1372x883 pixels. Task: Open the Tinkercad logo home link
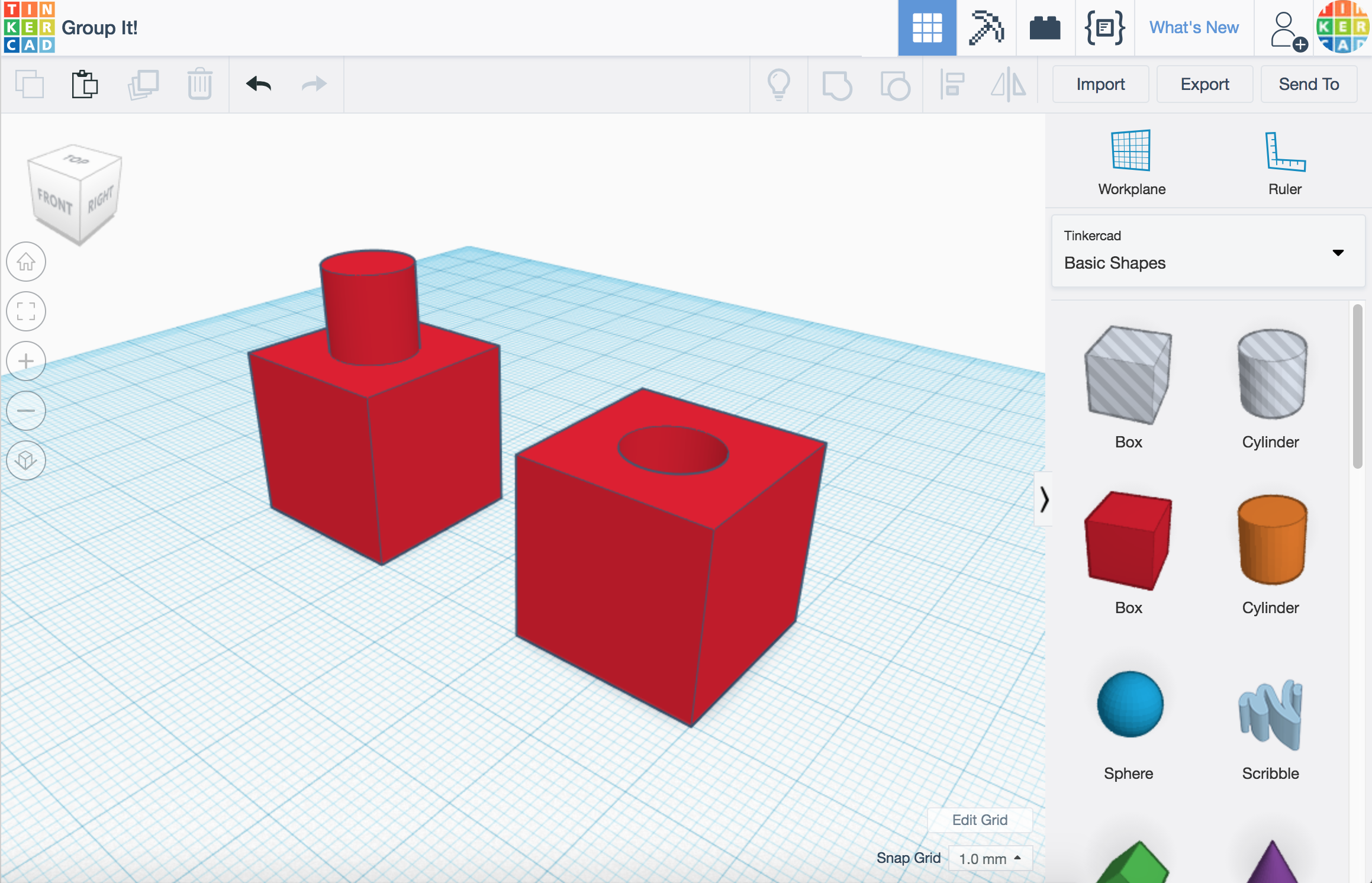[29, 27]
